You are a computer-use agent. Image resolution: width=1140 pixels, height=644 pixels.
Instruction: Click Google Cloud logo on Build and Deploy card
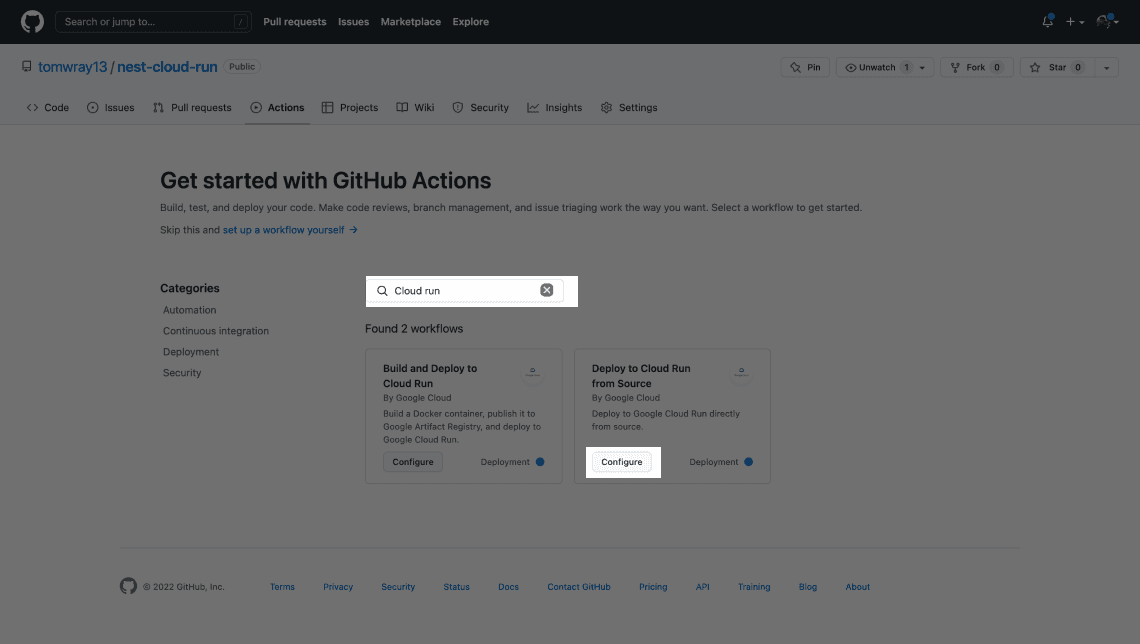click(x=532, y=373)
